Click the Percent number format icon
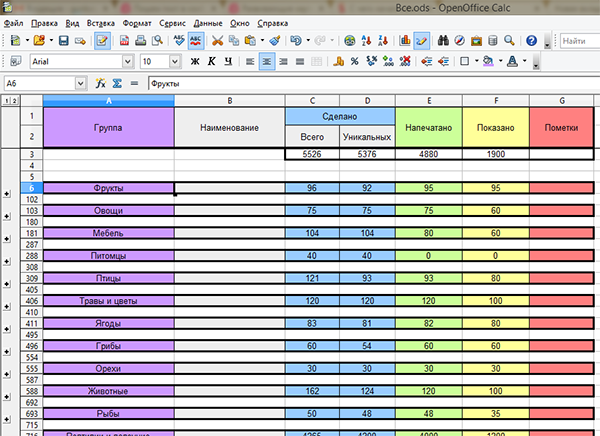 (354, 62)
